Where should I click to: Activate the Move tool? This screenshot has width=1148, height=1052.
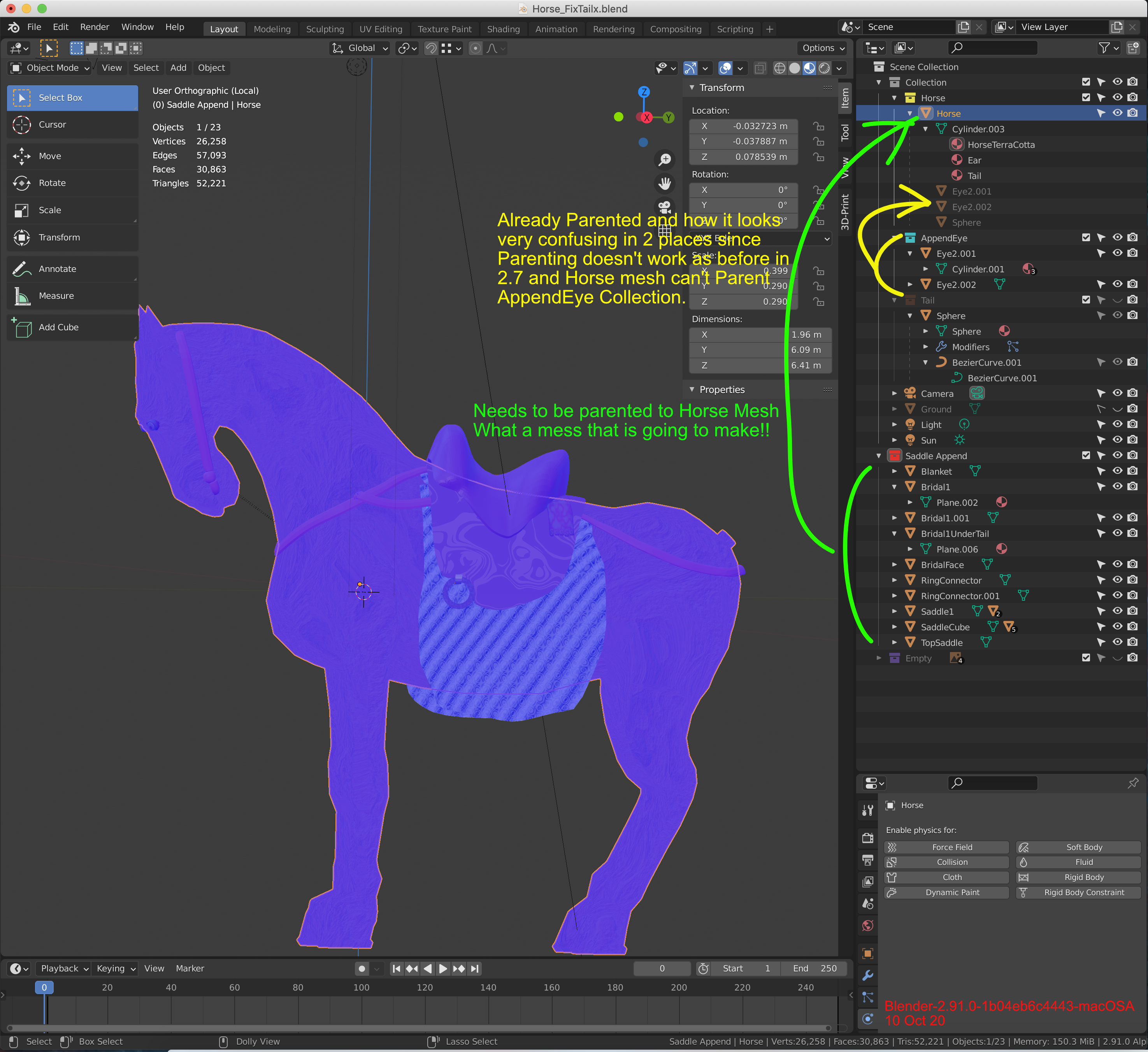pyautogui.click(x=72, y=156)
